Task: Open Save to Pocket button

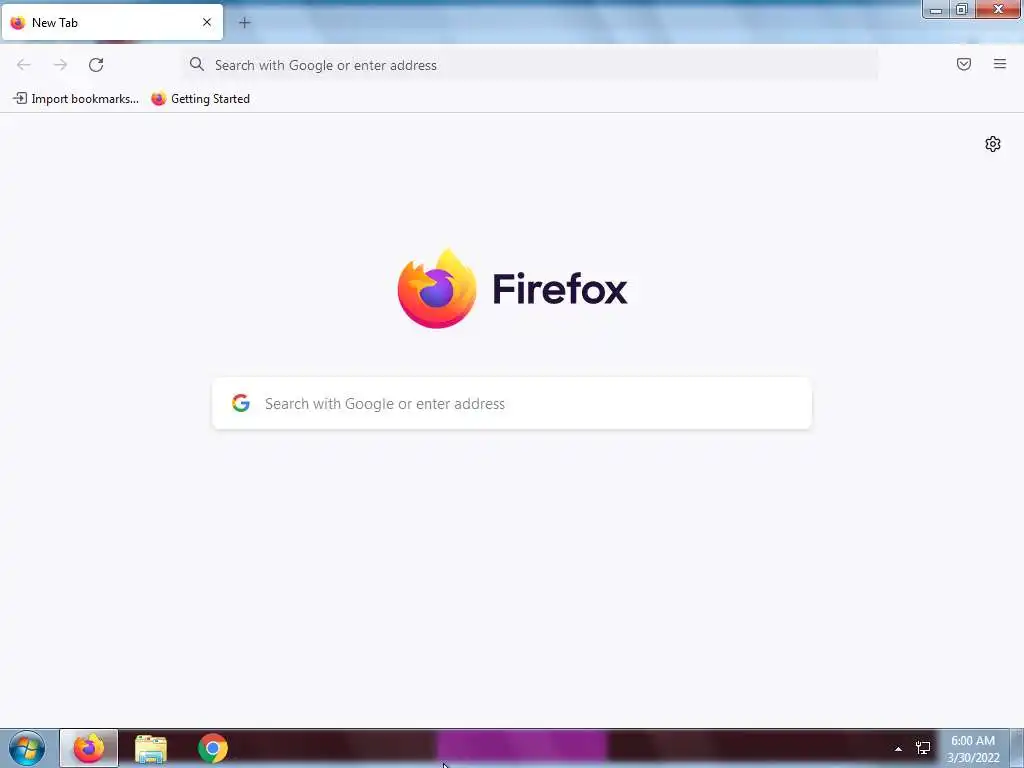Action: pyautogui.click(x=964, y=64)
